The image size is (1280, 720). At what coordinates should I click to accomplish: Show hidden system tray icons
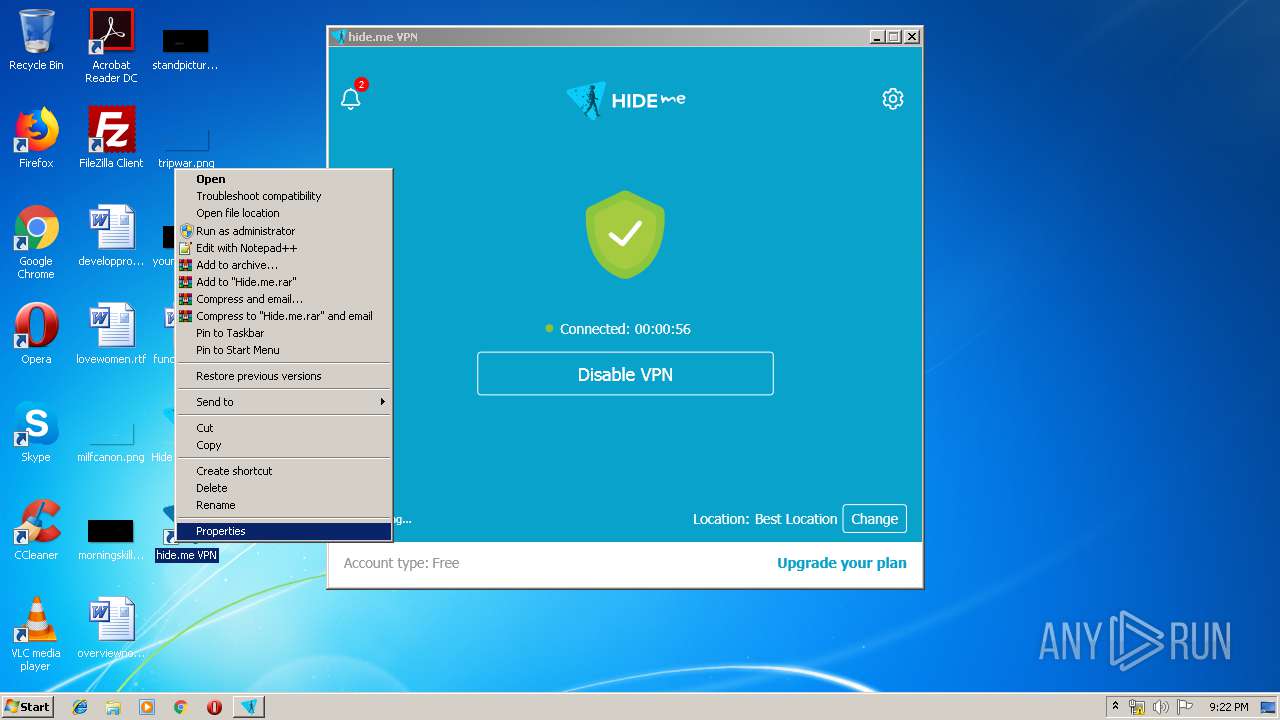pos(1116,706)
